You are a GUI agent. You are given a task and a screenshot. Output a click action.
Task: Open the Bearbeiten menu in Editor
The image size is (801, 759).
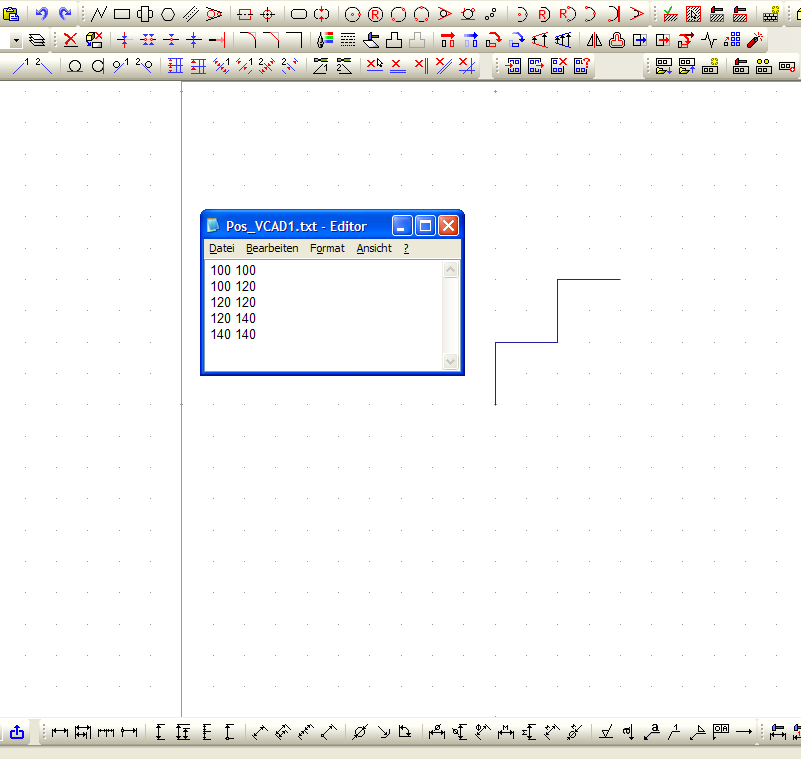point(272,248)
